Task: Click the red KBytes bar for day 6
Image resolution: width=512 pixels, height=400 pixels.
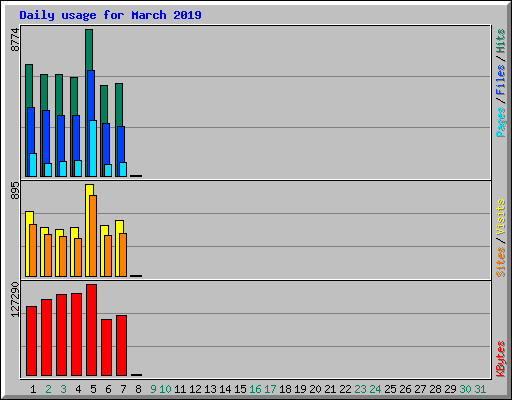Action: (x=106, y=348)
